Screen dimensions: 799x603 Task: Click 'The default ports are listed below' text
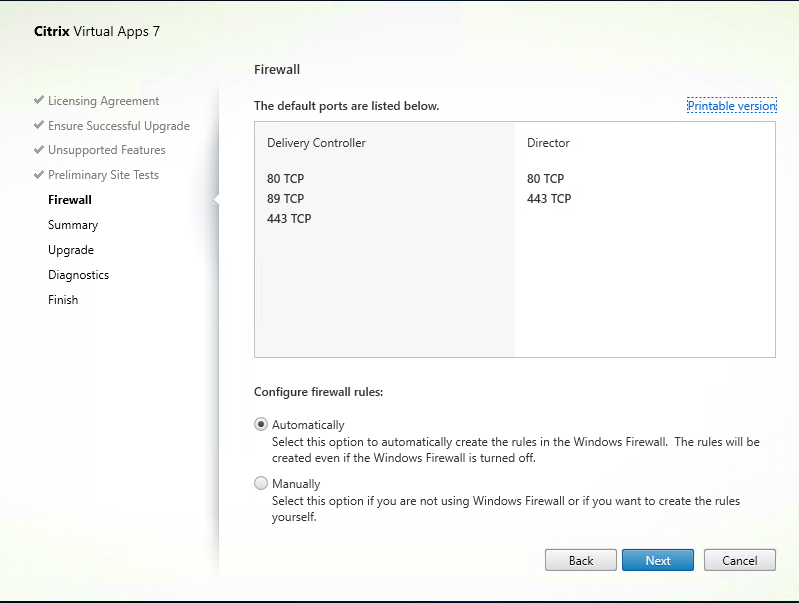[x=347, y=106]
